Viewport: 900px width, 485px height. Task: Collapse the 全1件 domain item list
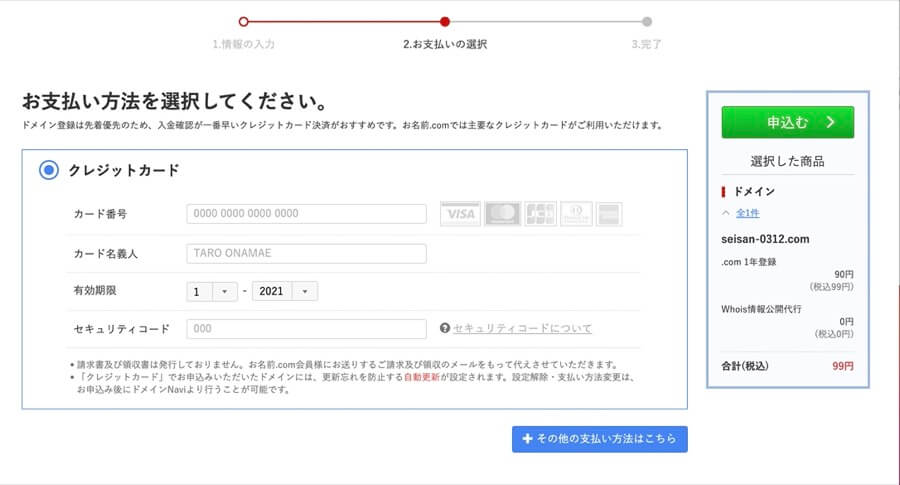[x=741, y=213]
